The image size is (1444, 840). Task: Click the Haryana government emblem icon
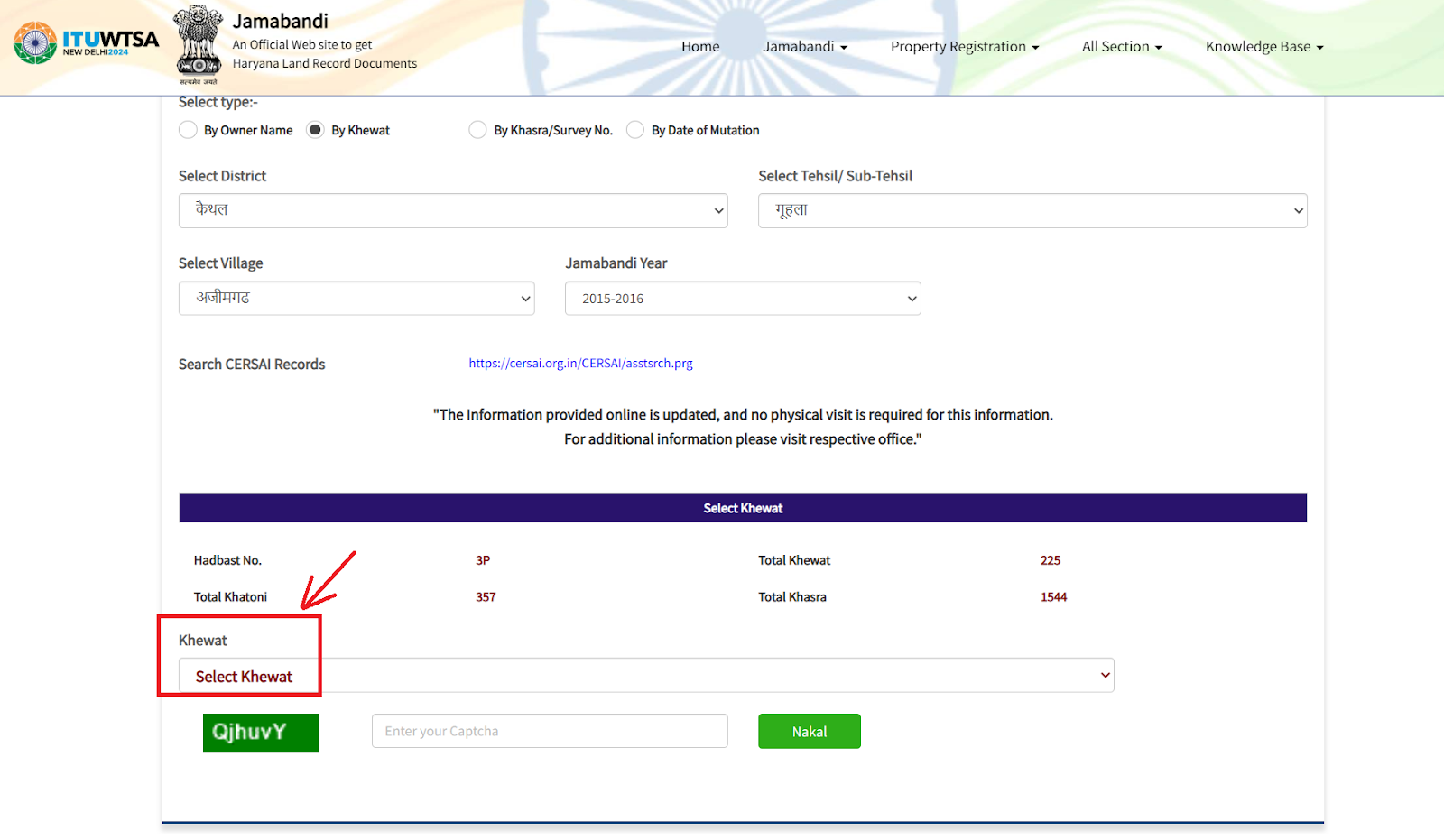point(199,42)
